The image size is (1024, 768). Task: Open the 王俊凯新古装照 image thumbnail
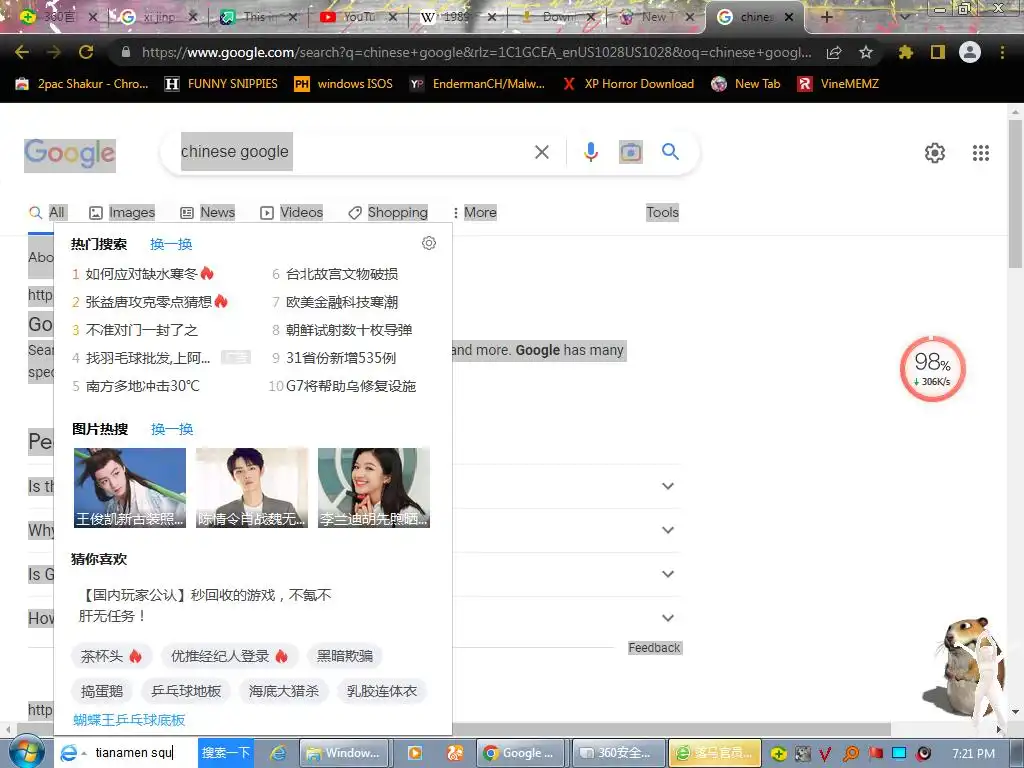pos(130,488)
